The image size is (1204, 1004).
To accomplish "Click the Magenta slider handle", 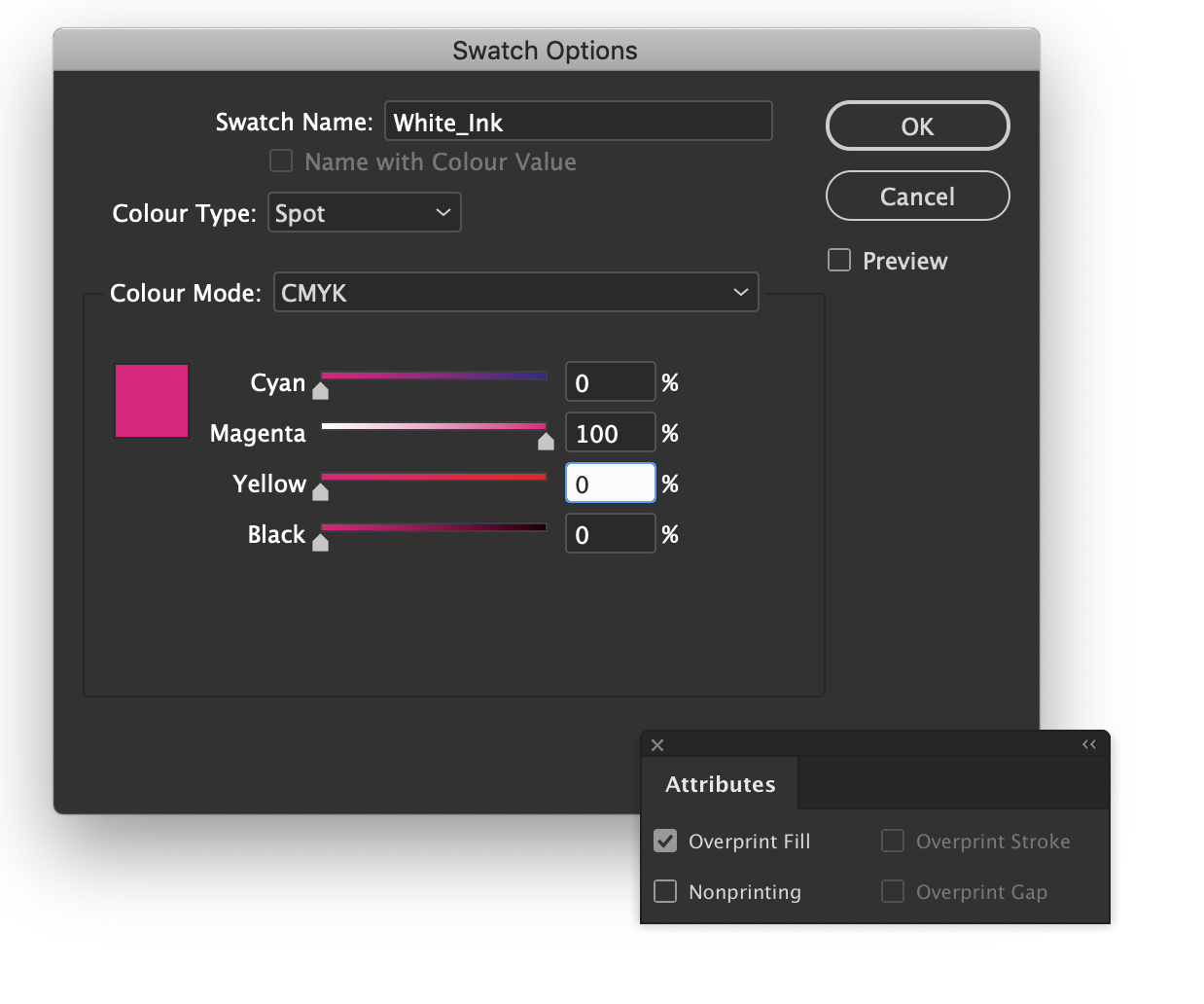I will coord(546,442).
